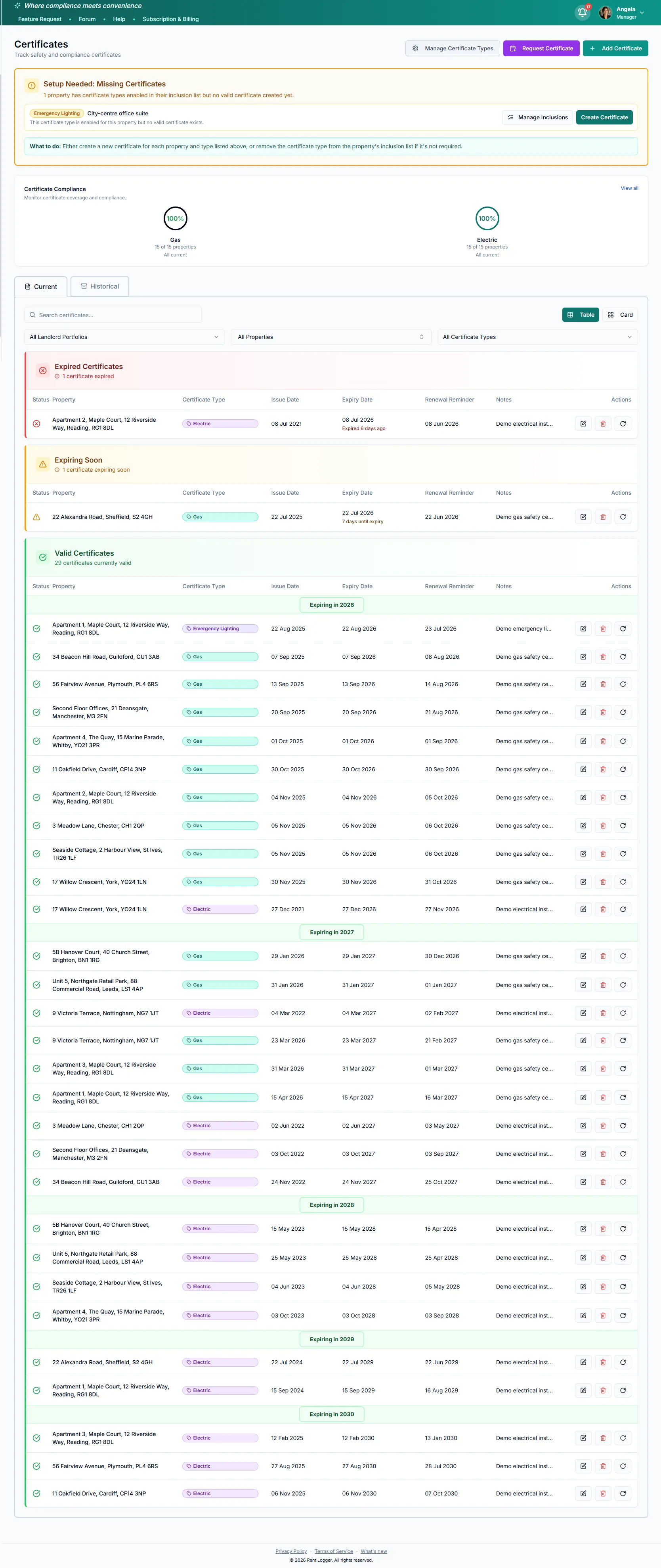
Task: Edit Apartment 4 The Quay Gas certificate
Action: coord(583,741)
